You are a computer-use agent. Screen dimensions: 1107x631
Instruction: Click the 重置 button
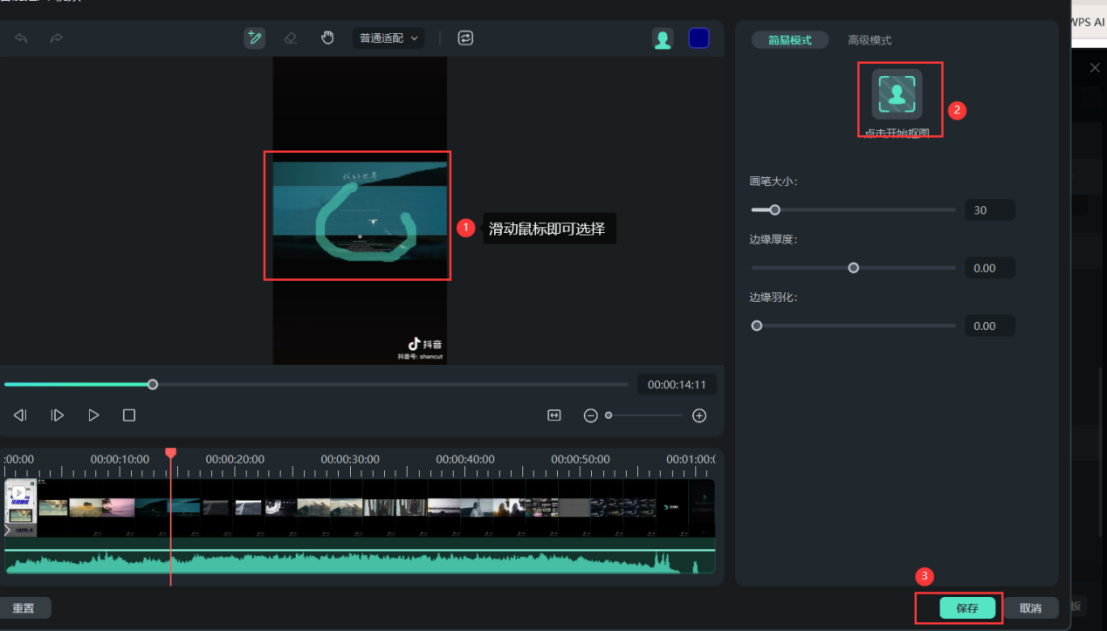24,608
